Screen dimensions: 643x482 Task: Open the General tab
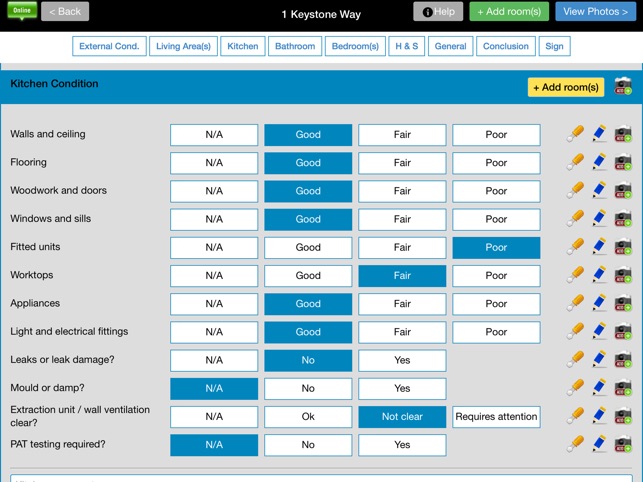pyautogui.click(x=450, y=46)
